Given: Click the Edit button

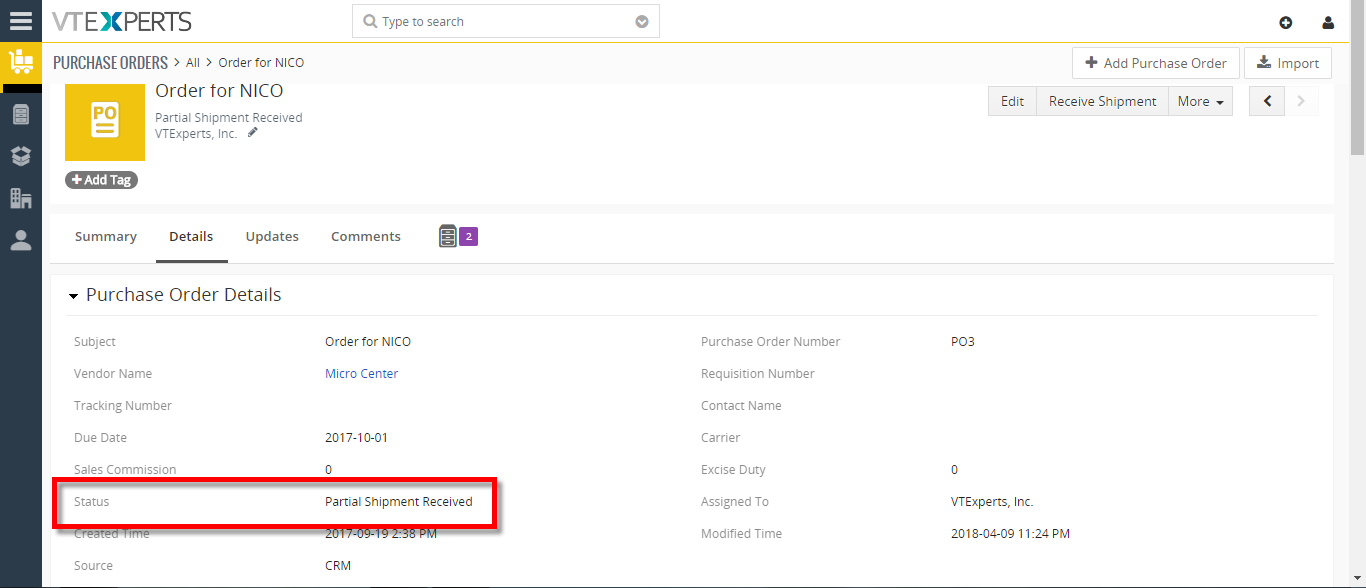Looking at the screenshot, I should tap(1012, 101).
